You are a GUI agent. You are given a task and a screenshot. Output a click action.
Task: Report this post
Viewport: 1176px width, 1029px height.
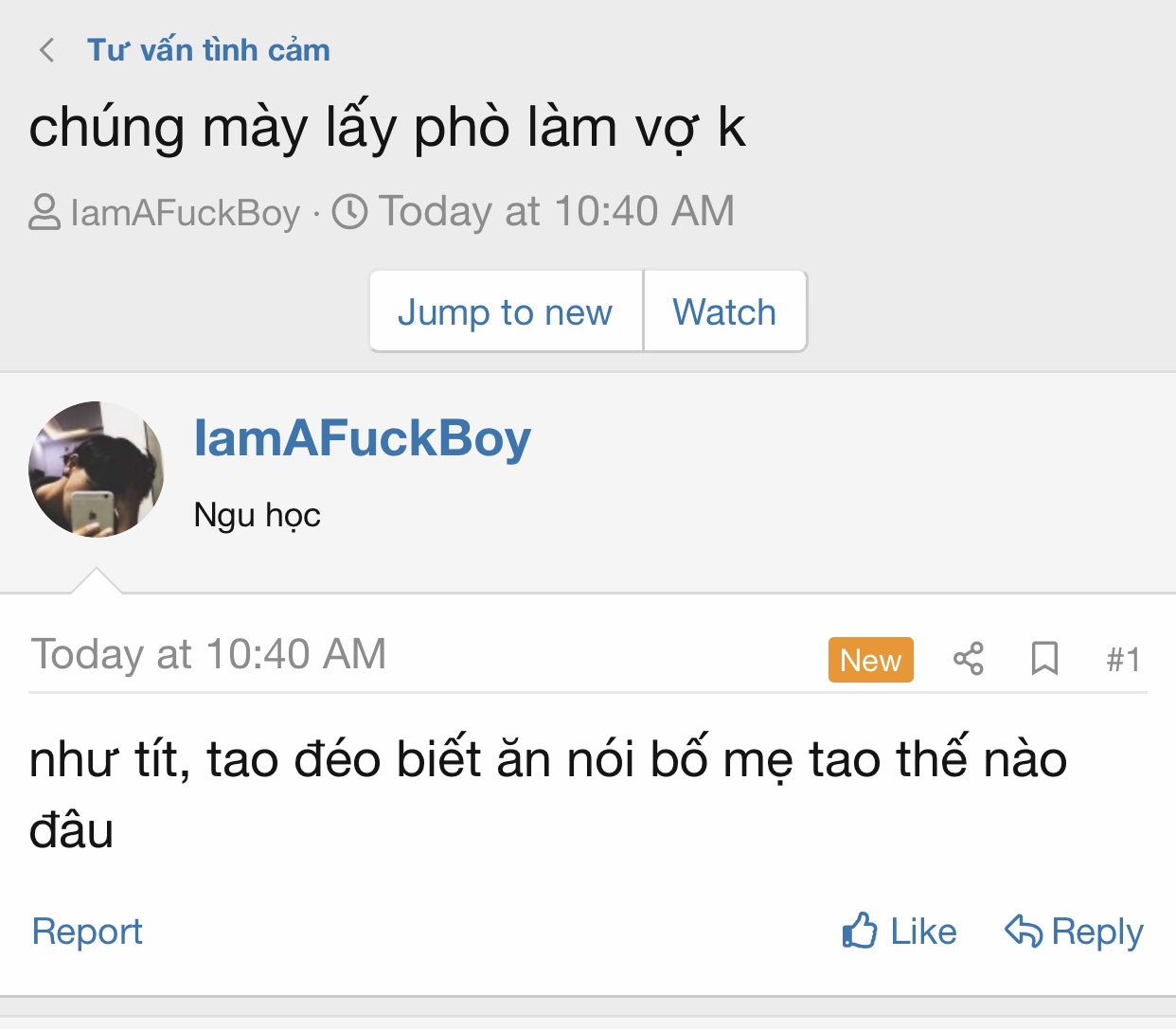pyautogui.click(x=87, y=931)
